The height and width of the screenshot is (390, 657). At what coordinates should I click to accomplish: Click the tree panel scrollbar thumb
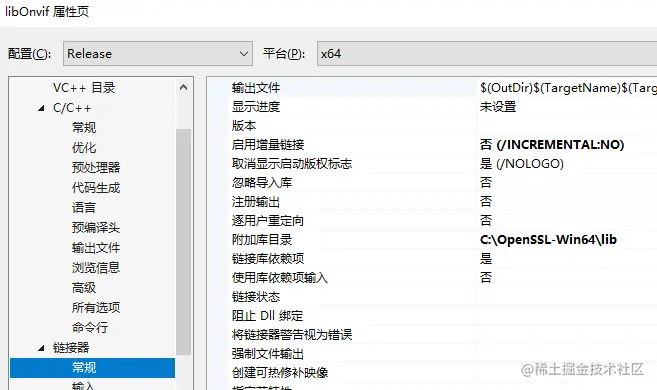coord(183,242)
